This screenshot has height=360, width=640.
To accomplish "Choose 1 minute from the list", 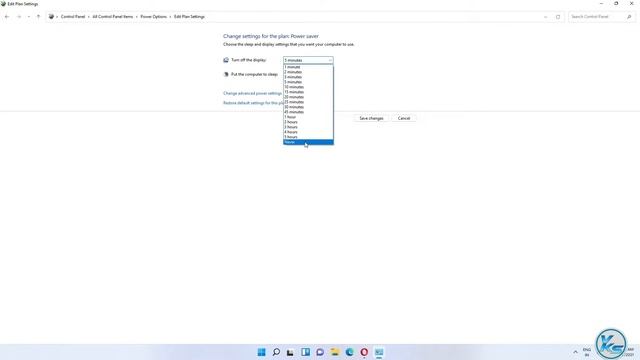I will coord(308,67).
